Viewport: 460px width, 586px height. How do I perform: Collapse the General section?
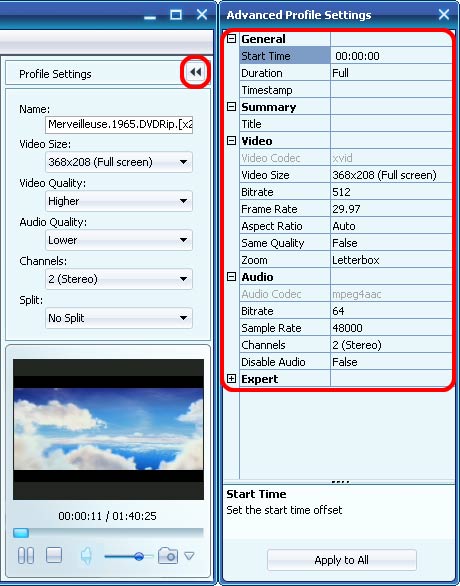231,38
